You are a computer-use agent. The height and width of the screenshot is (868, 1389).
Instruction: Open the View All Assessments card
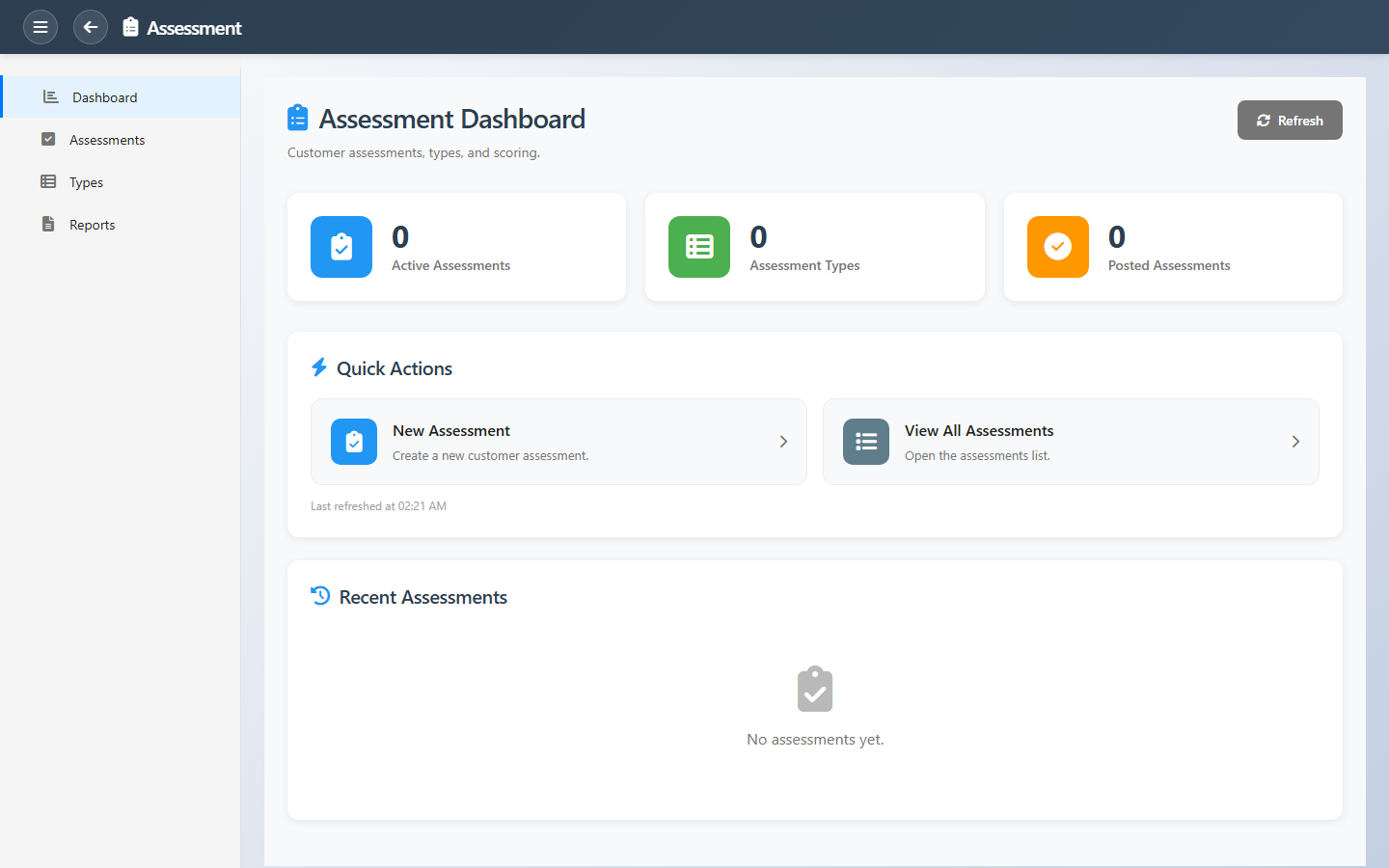pos(1071,442)
